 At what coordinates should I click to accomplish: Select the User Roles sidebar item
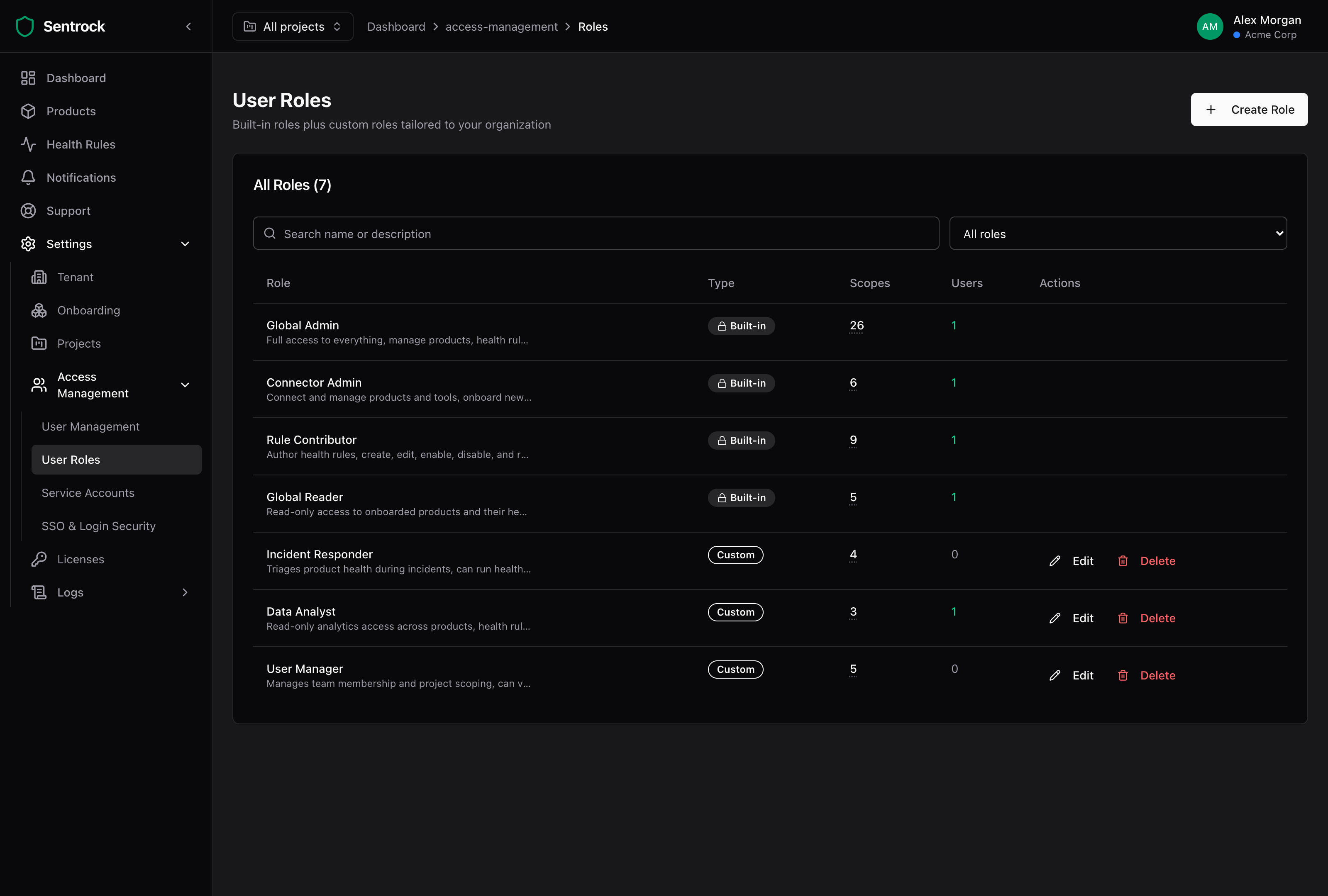pyautogui.click(x=117, y=460)
